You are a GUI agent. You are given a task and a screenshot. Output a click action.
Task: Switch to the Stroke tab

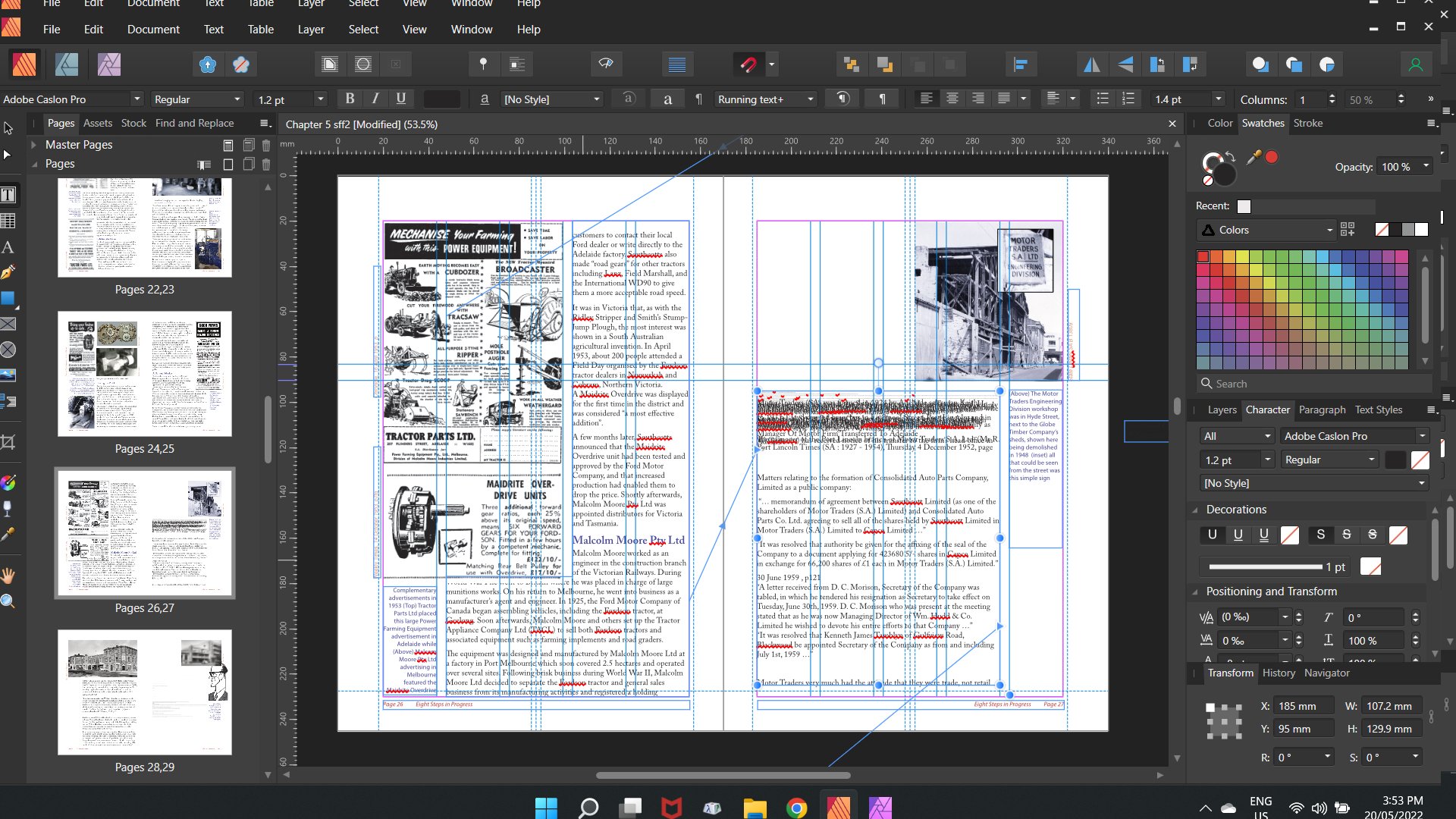[x=1307, y=123]
